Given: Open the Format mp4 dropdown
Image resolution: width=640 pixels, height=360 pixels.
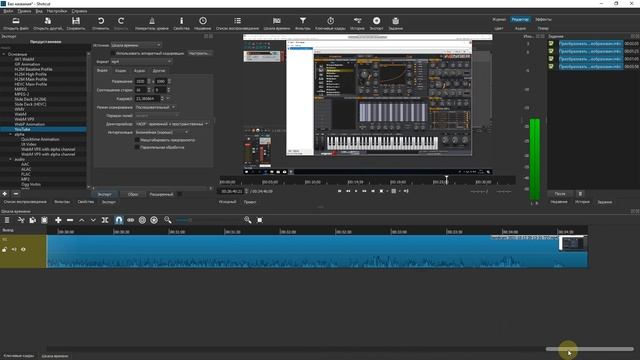Looking at the screenshot, I should pyautogui.click(x=141, y=62).
